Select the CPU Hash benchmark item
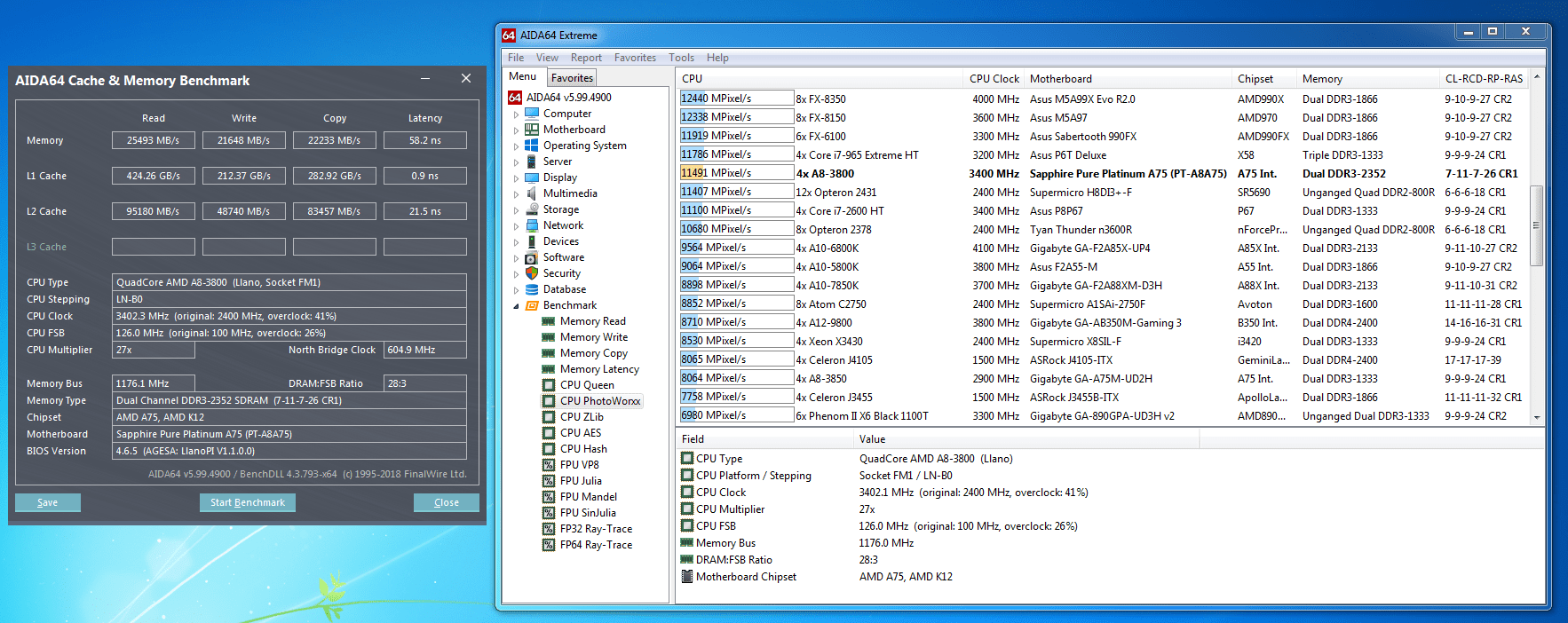This screenshot has height=623, width=1568. 575,449
